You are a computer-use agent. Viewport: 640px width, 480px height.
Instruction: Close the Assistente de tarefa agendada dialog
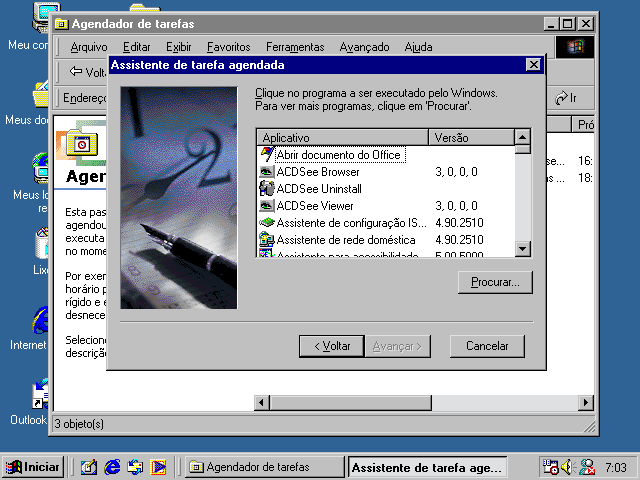pyautogui.click(x=533, y=65)
